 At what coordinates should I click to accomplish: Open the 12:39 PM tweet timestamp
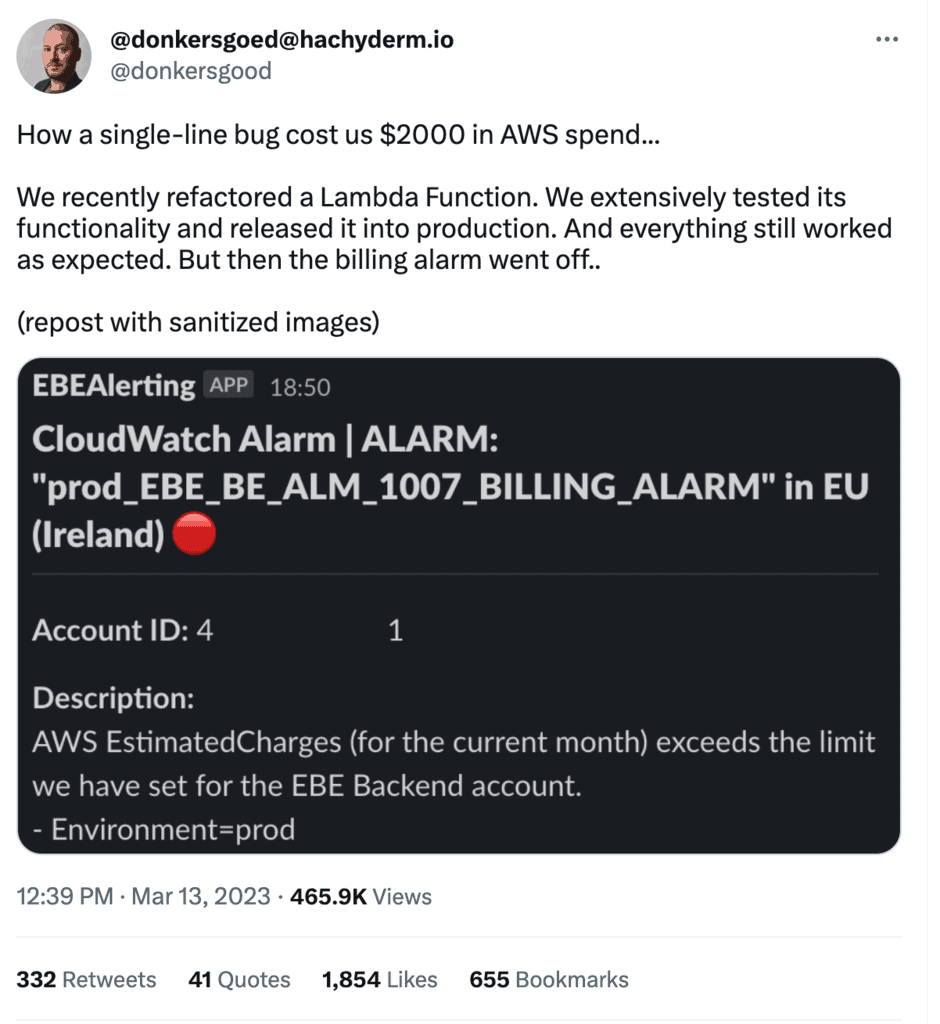65,896
